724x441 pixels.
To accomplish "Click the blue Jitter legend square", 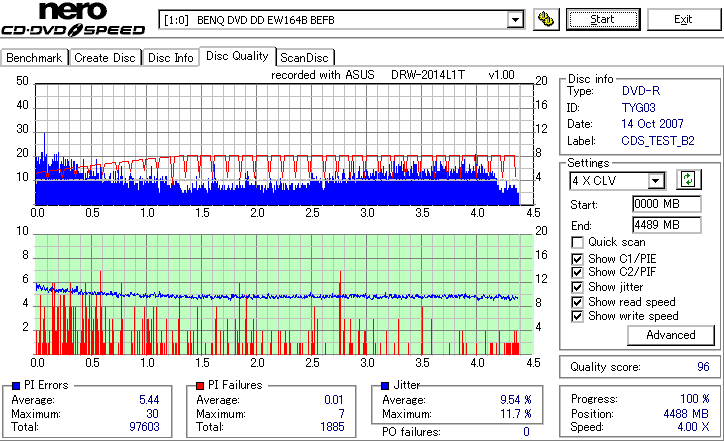I will 385,386.
